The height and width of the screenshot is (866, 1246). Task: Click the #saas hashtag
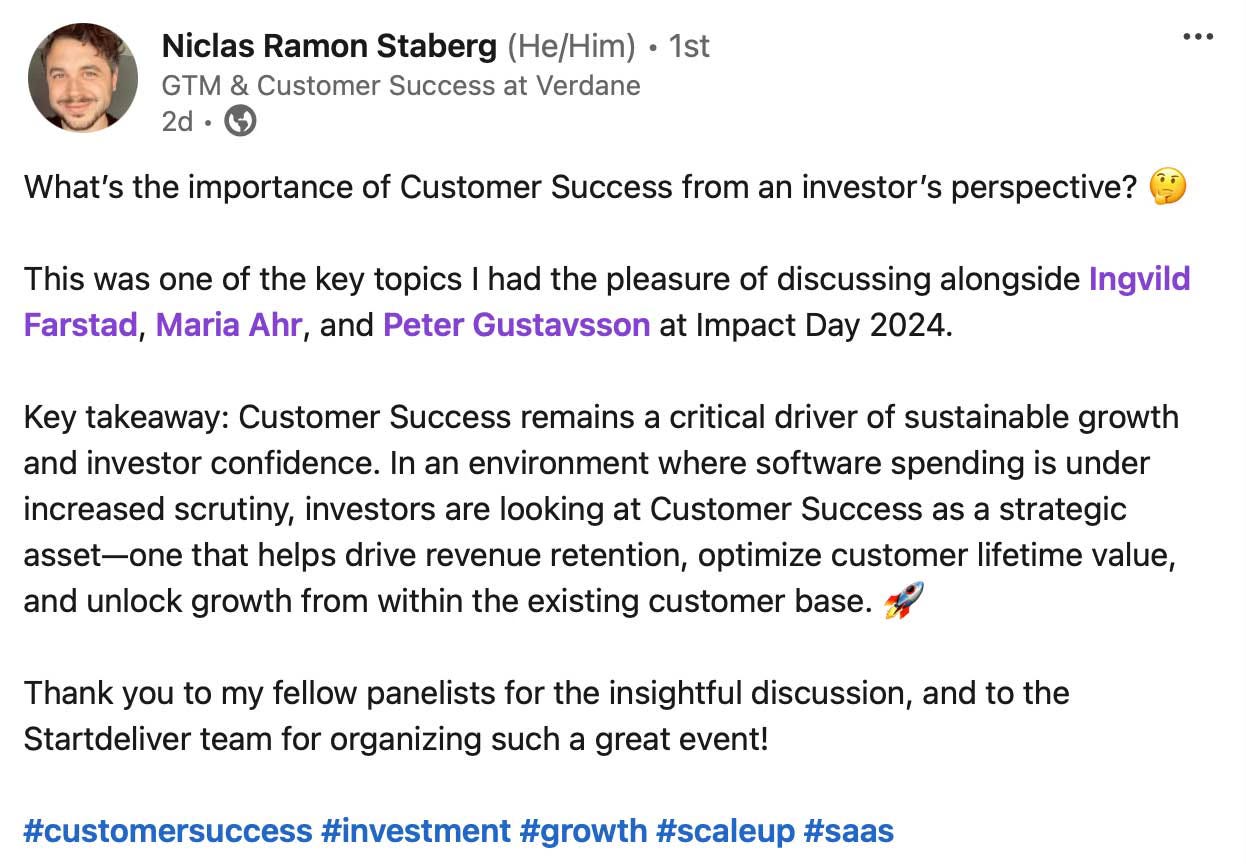click(848, 831)
